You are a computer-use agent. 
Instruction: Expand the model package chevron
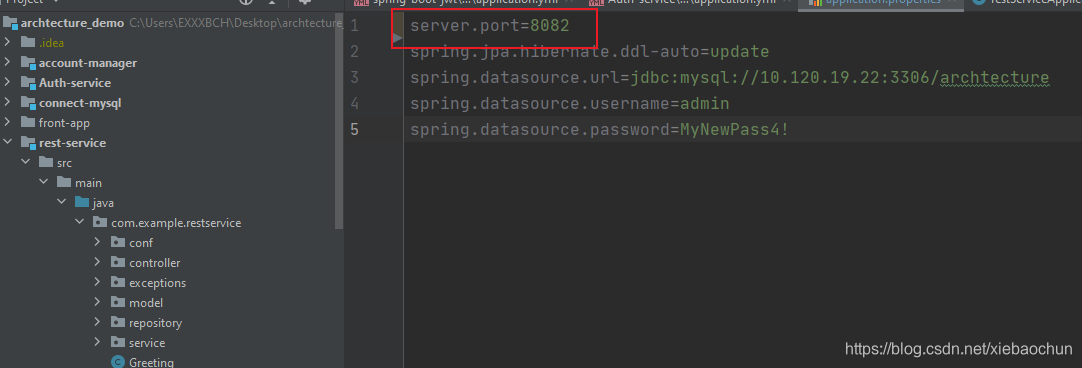coord(97,303)
